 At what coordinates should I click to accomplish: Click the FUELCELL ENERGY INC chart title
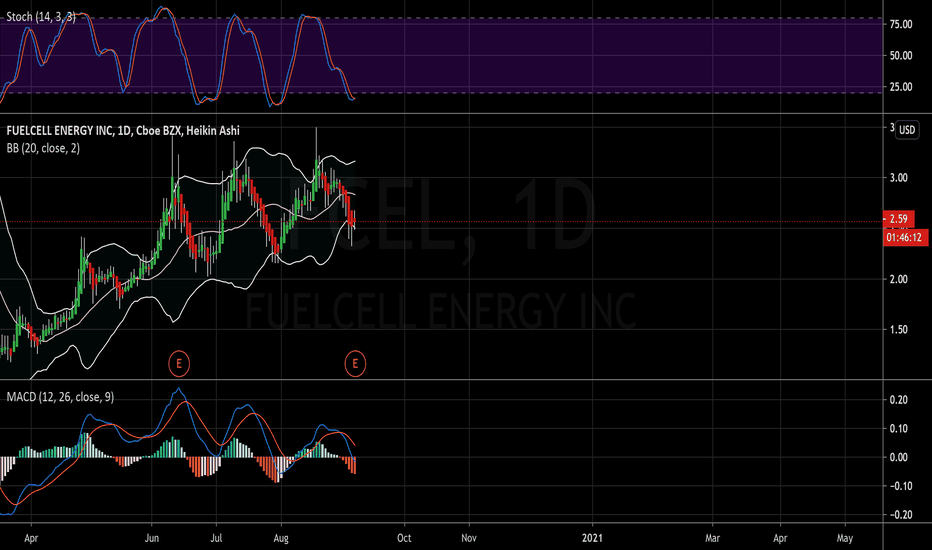[123, 130]
